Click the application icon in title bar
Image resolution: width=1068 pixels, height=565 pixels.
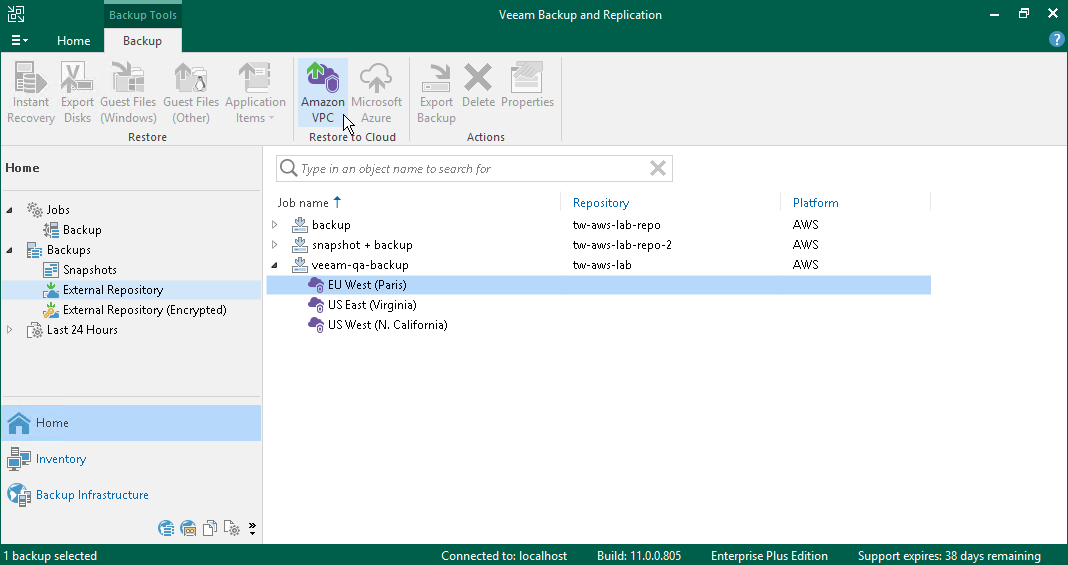16,14
